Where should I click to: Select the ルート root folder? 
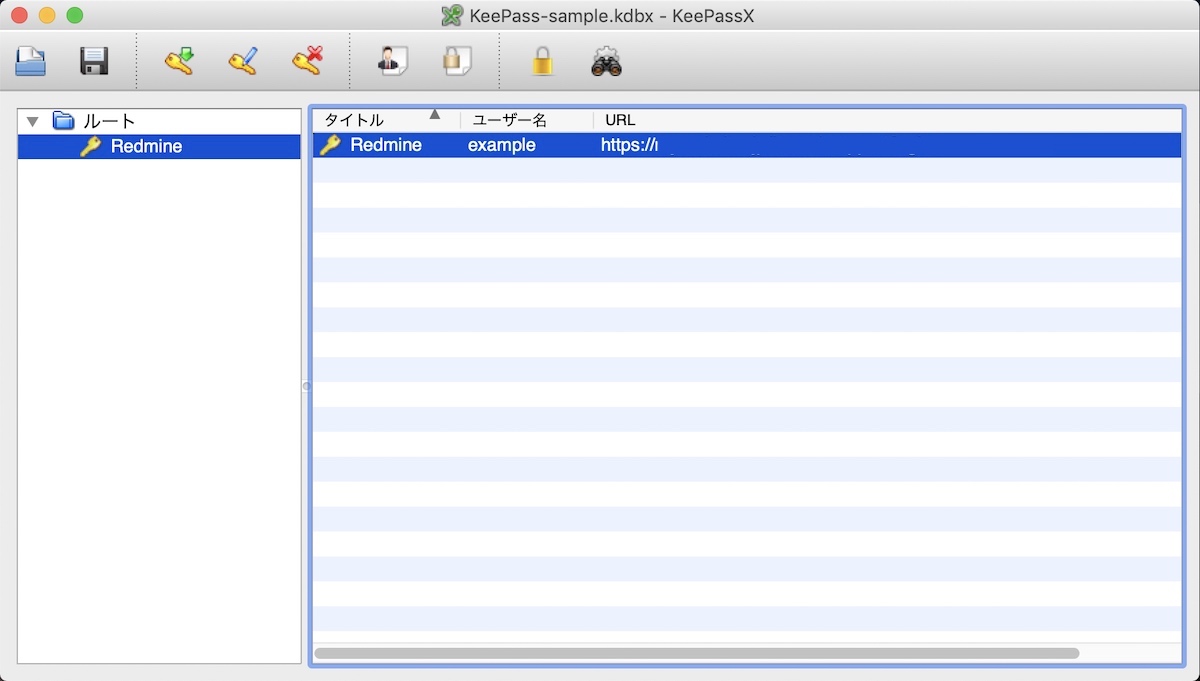coord(108,121)
